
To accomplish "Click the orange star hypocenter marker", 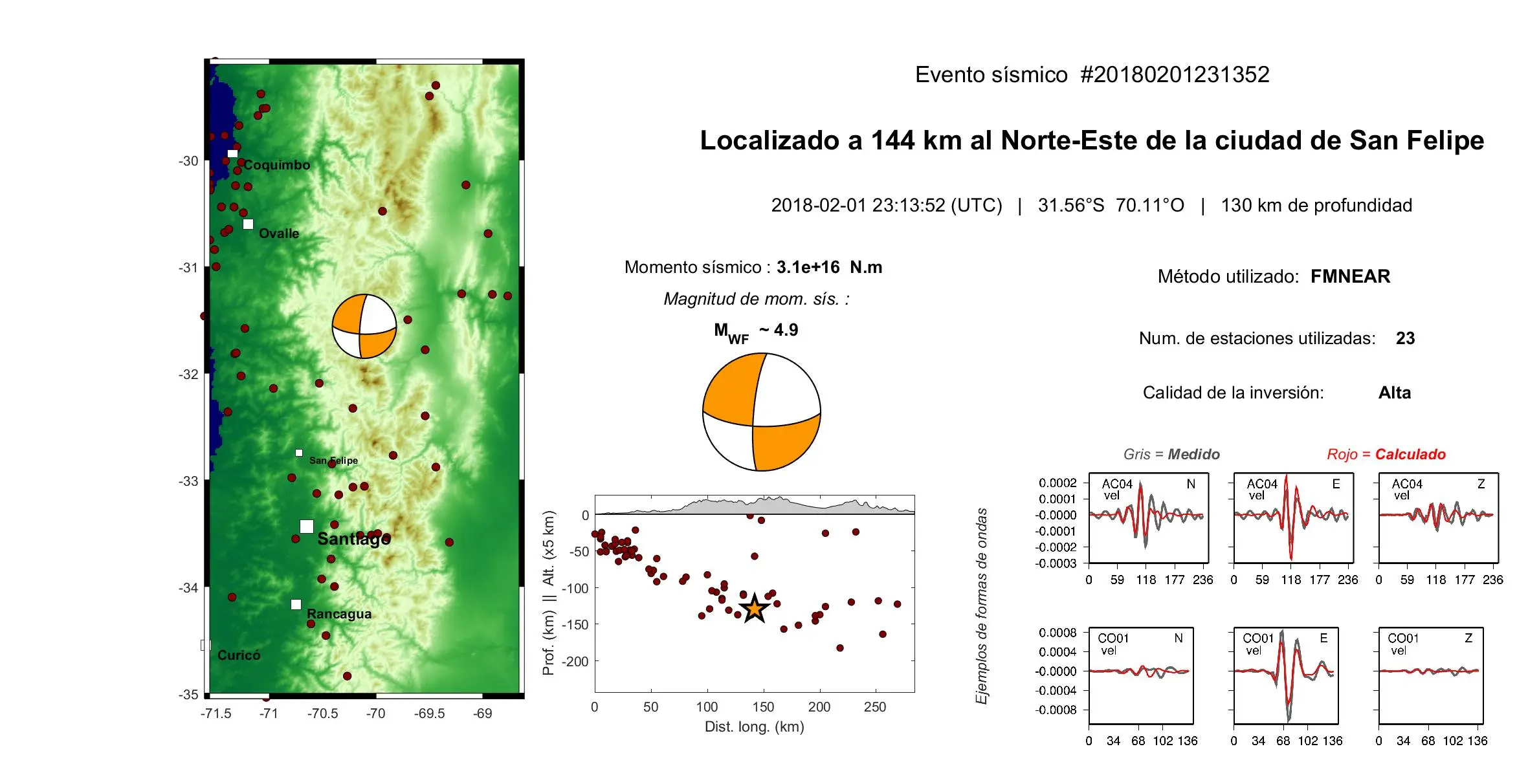I will coord(755,609).
